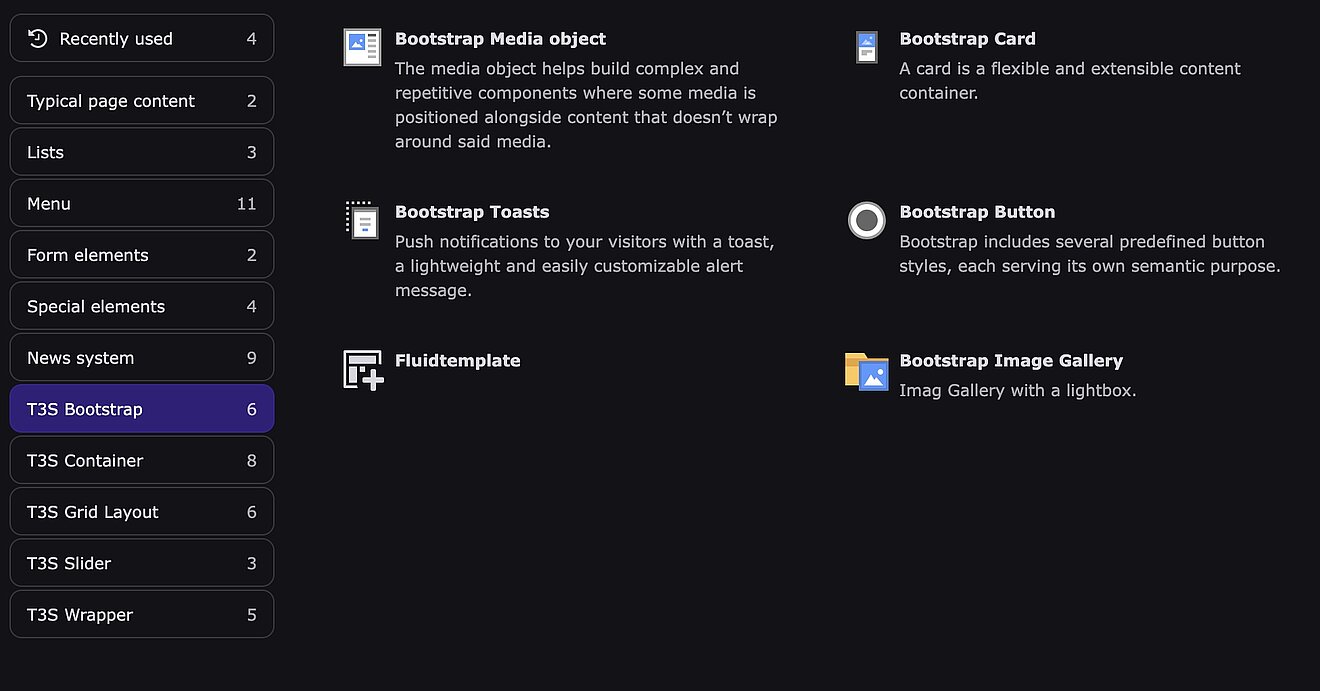
Task: Click the Bootstrap Image Gallery folder icon
Action: (x=866, y=370)
